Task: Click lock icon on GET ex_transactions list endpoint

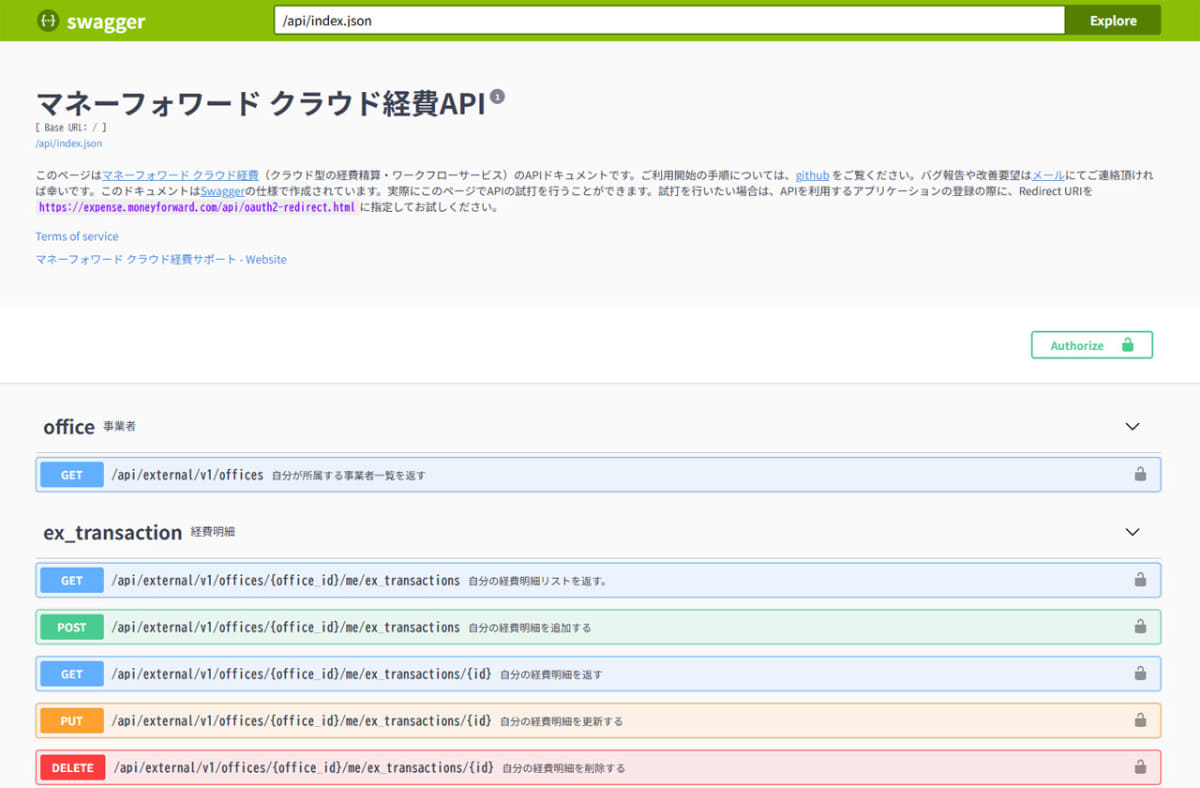Action: 1138,580
